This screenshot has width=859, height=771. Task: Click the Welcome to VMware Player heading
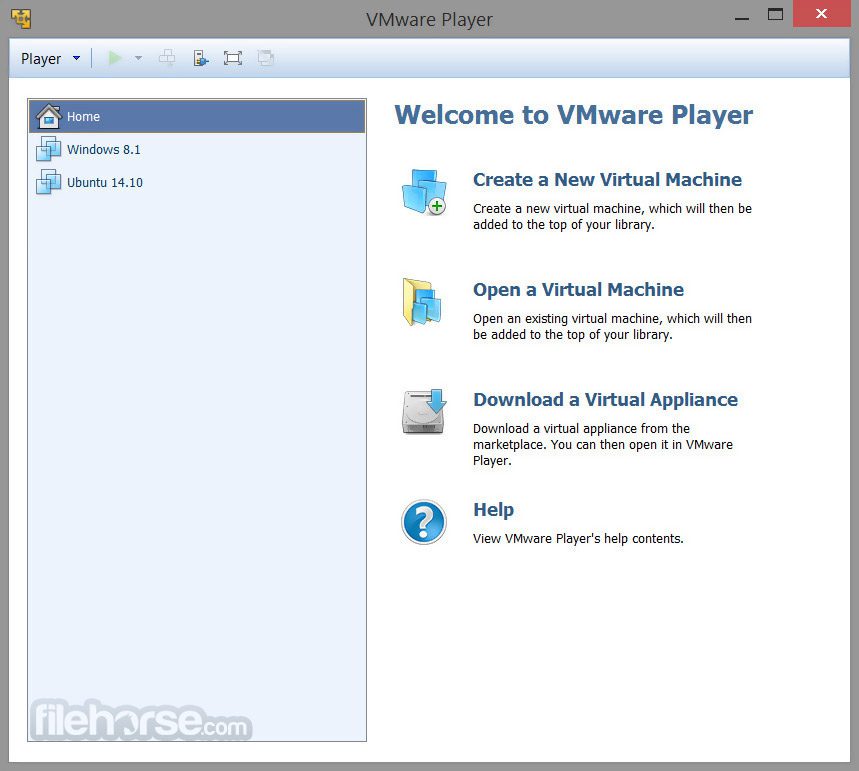[x=574, y=115]
